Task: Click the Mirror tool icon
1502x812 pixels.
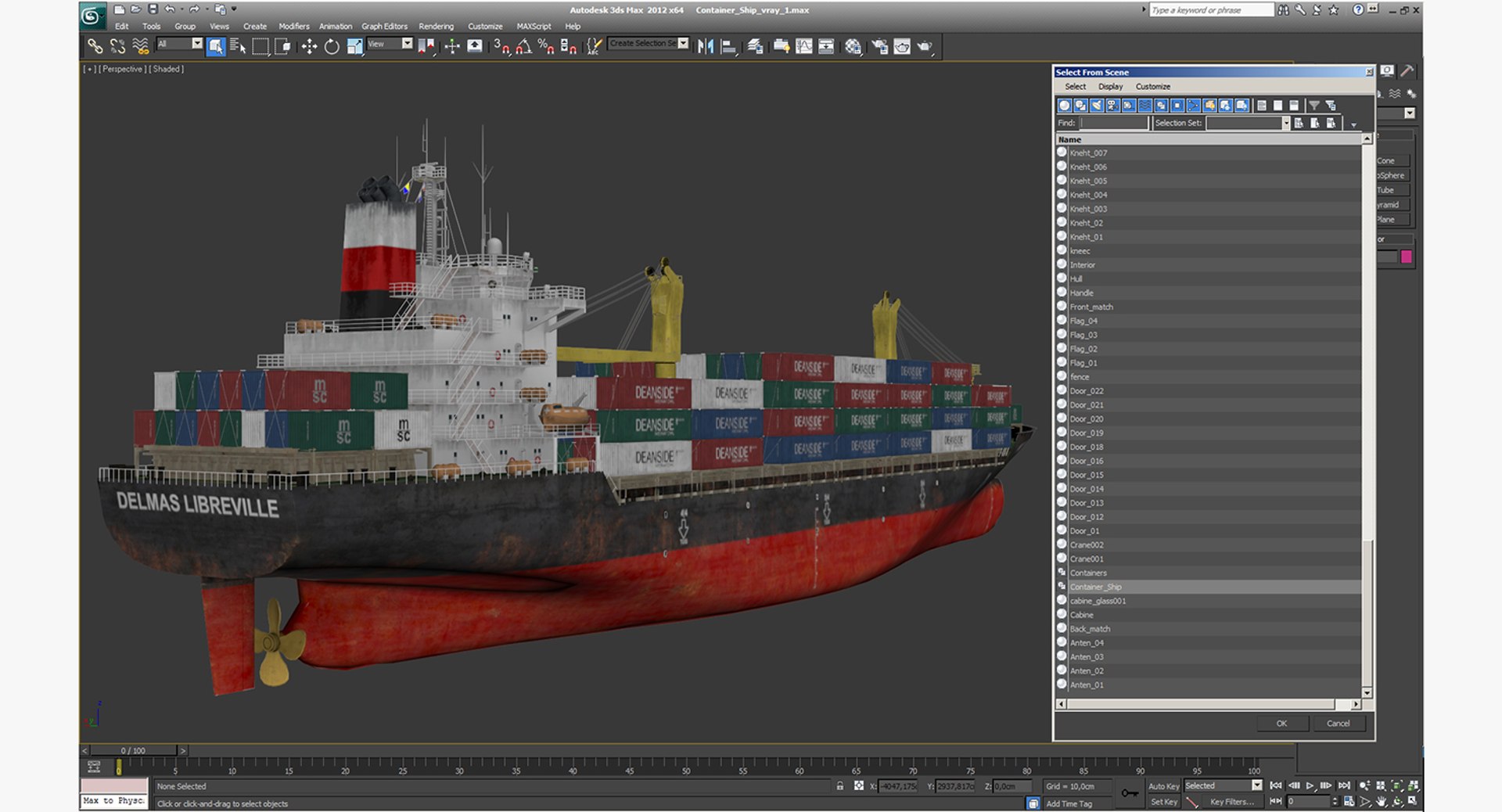Action: [x=706, y=46]
